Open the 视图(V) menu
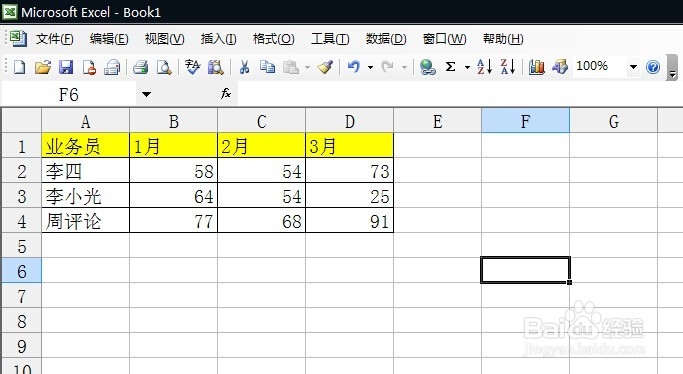Viewport: 683px width, 374px height. (x=165, y=39)
